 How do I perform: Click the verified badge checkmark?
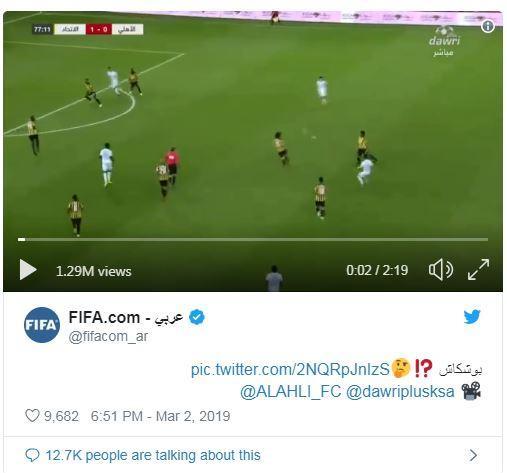[x=197, y=317]
